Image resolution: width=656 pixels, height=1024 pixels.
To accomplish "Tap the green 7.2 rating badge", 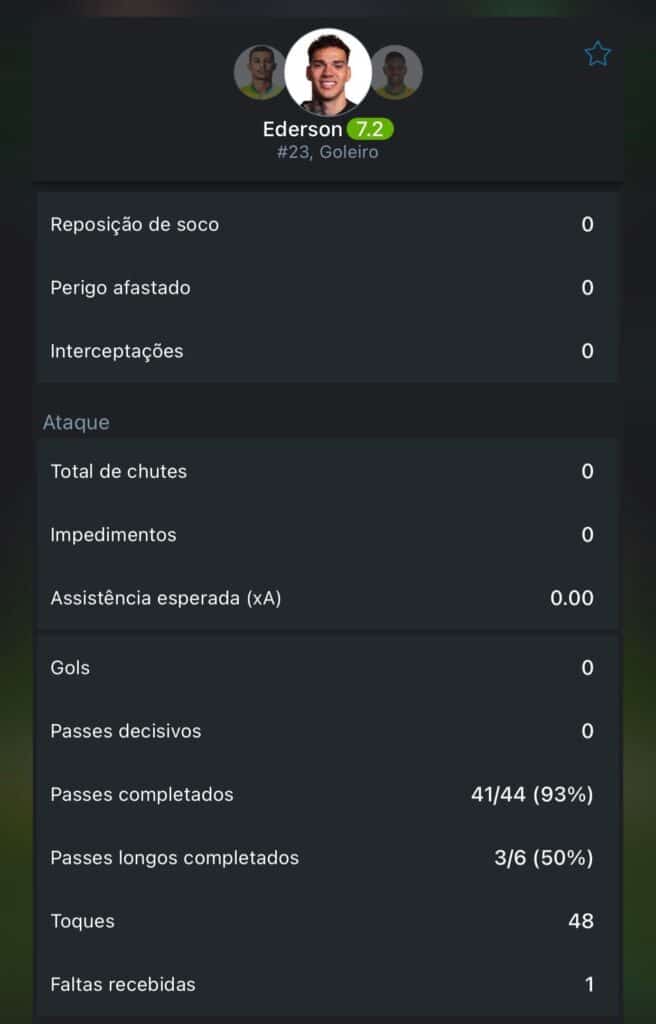I will click(x=370, y=130).
